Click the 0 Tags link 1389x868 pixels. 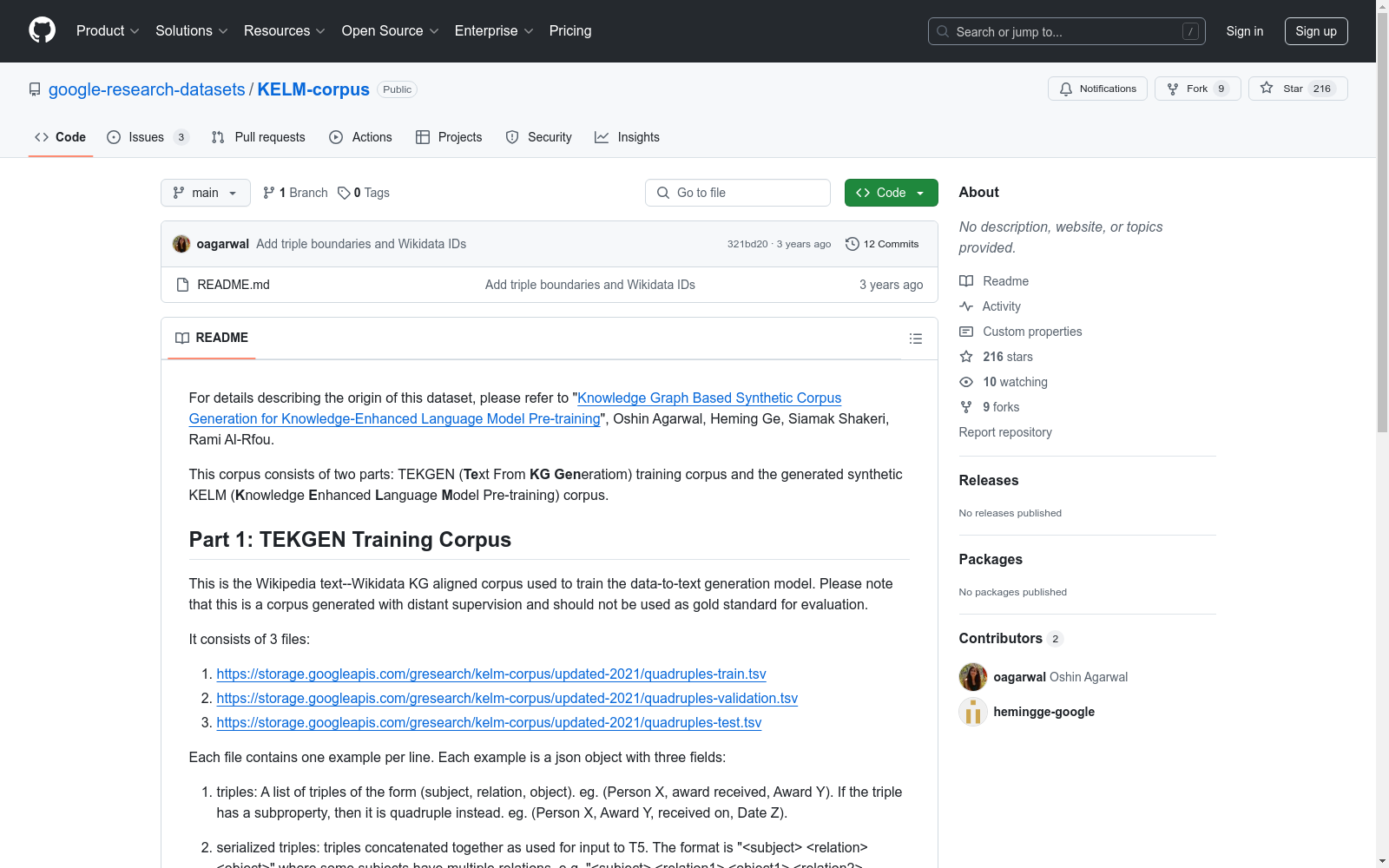pyautogui.click(x=364, y=193)
